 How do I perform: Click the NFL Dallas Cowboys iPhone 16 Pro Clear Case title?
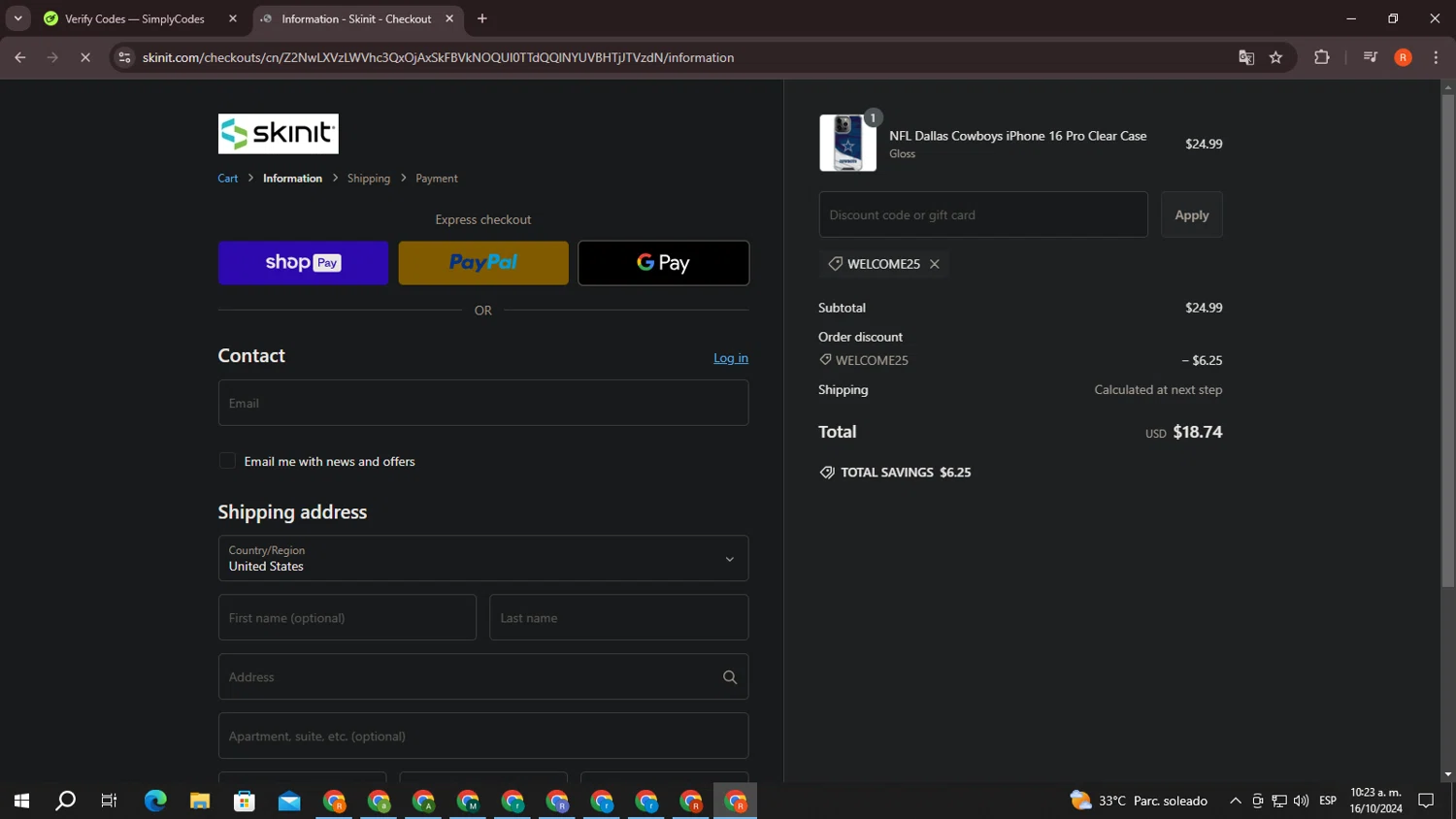pos(1018,136)
